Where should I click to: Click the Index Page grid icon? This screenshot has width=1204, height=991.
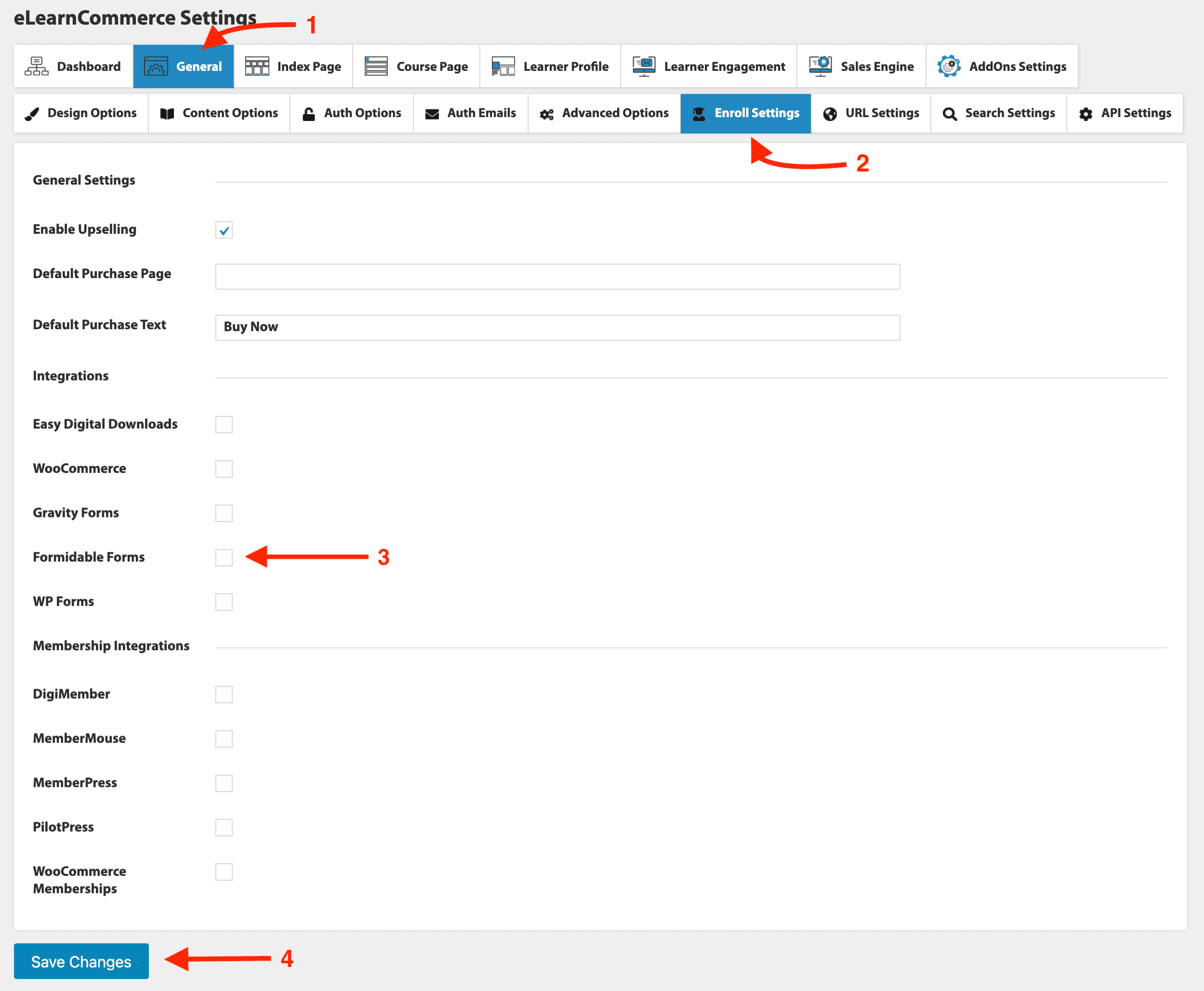(x=257, y=66)
